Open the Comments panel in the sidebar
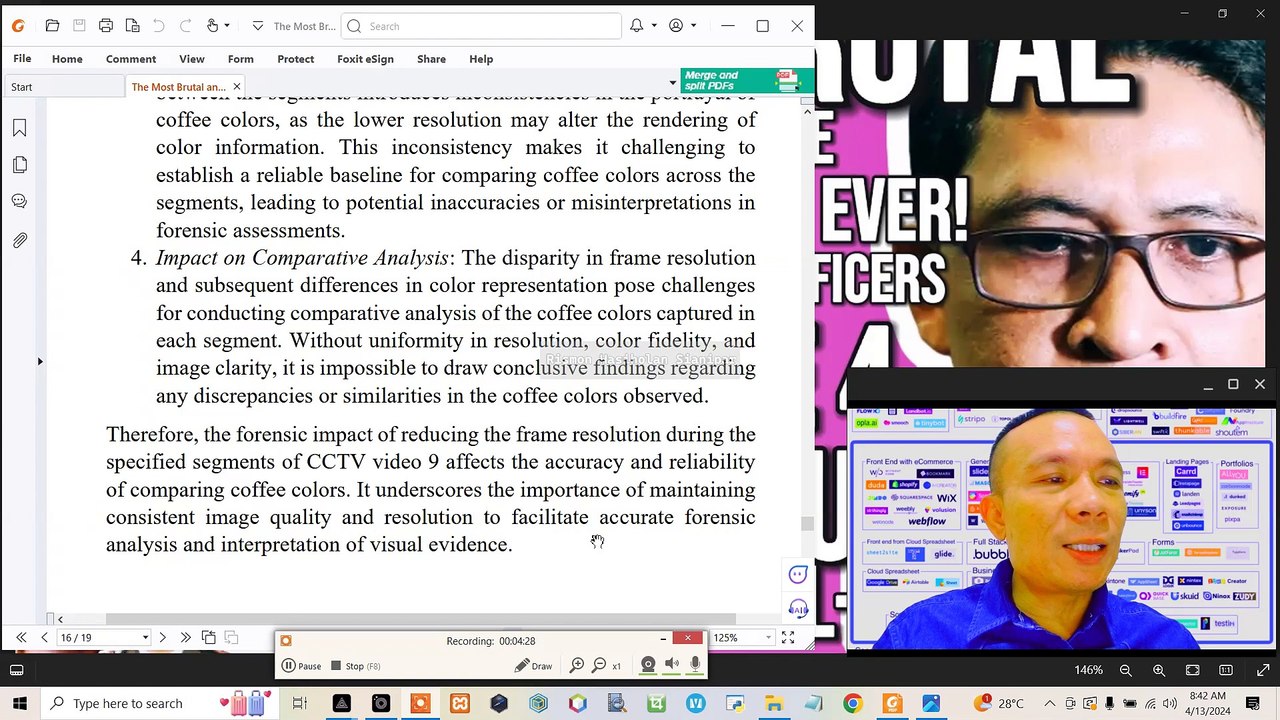 point(19,202)
